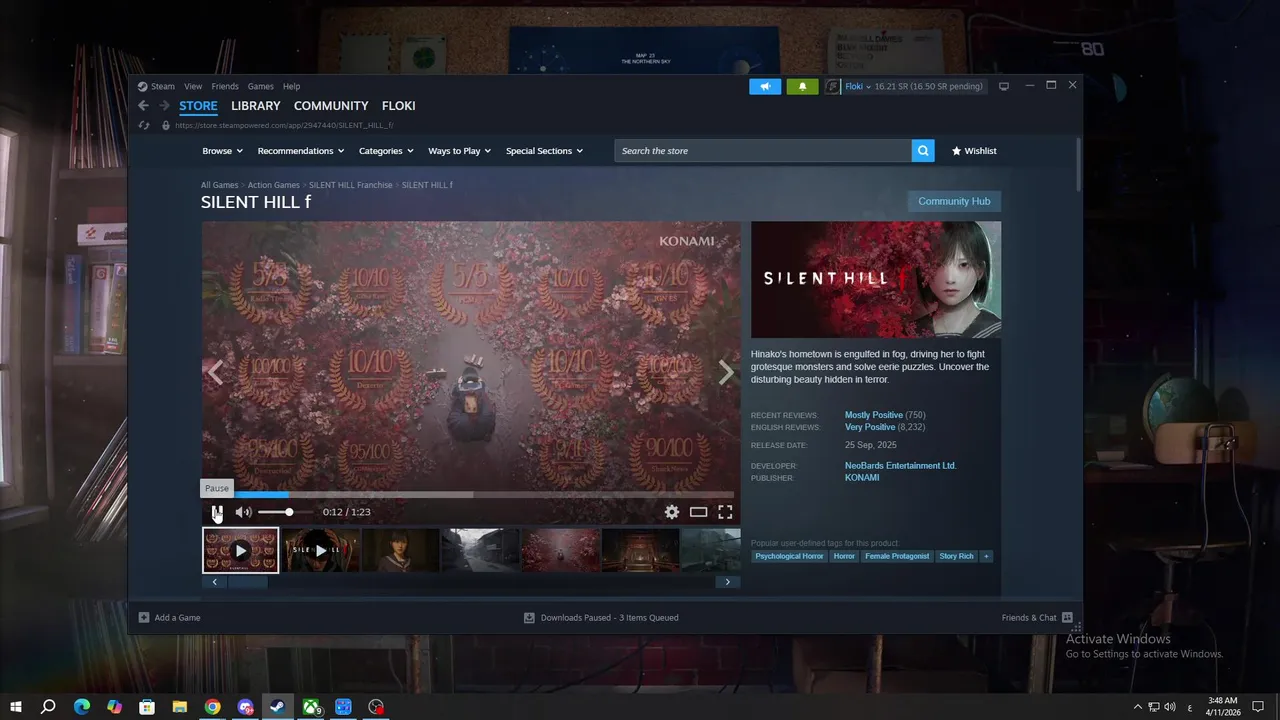The height and width of the screenshot is (720, 1280).
Task: Expand the Browse dropdown
Action: click(x=222, y=151)
